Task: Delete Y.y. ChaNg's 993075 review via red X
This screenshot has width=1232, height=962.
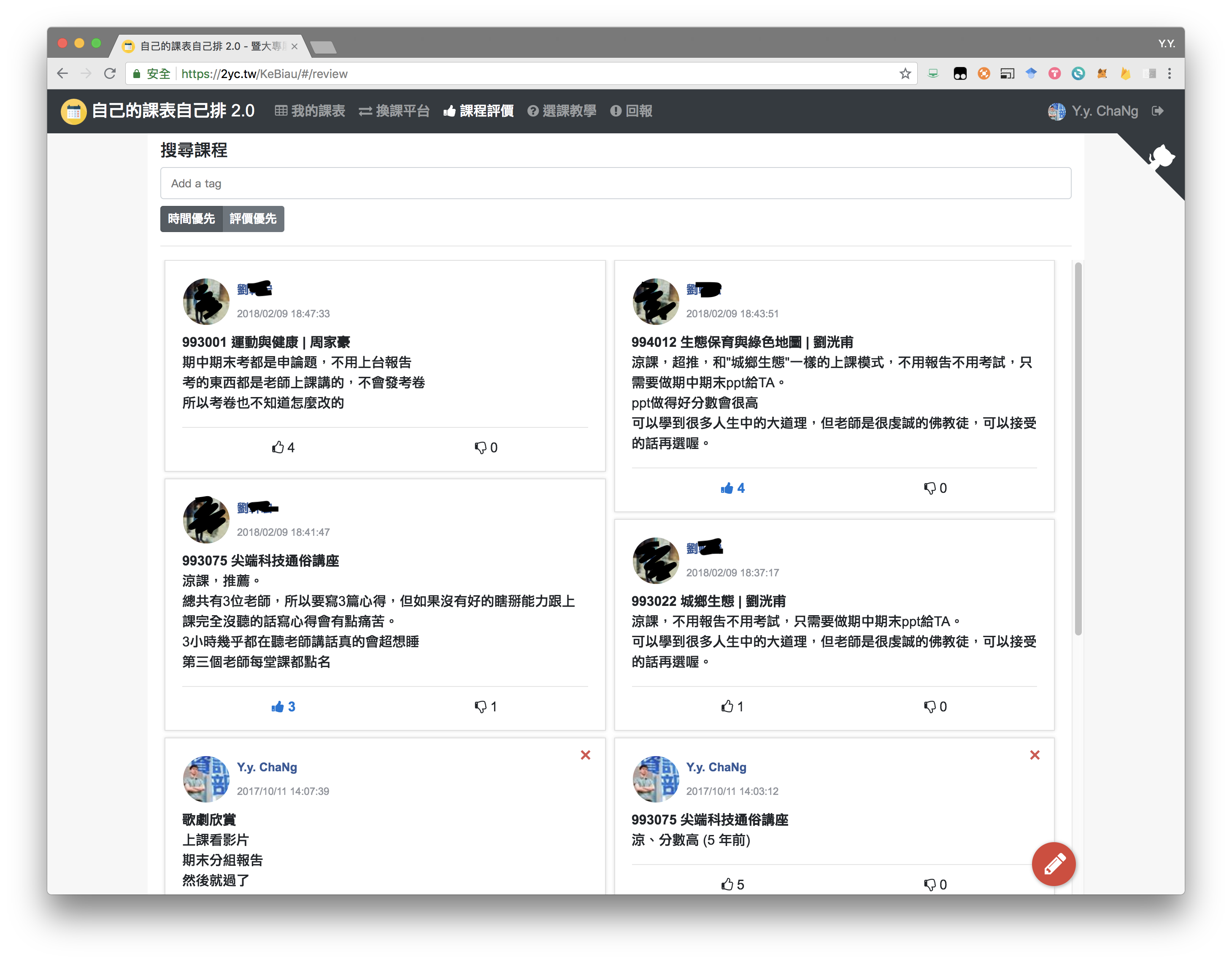Action: pyautogui.click(x=1034, y=755)
